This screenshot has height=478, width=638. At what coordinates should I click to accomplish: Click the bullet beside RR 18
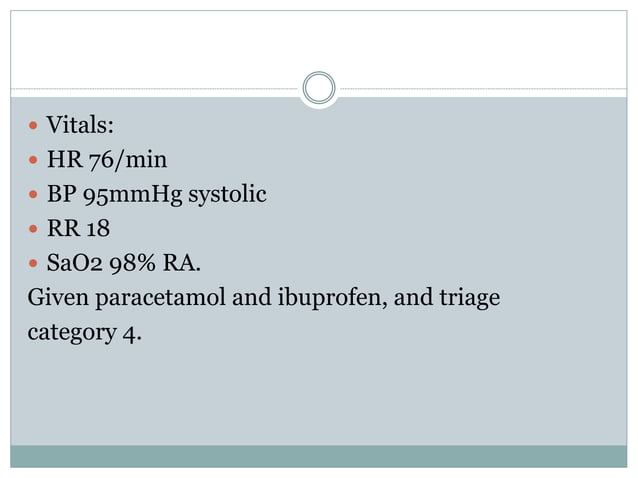33,229
